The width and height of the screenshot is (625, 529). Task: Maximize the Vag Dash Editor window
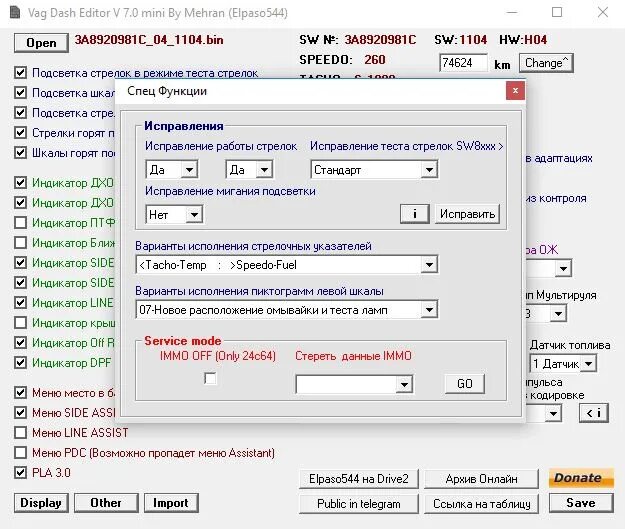[x=557, y=12]
